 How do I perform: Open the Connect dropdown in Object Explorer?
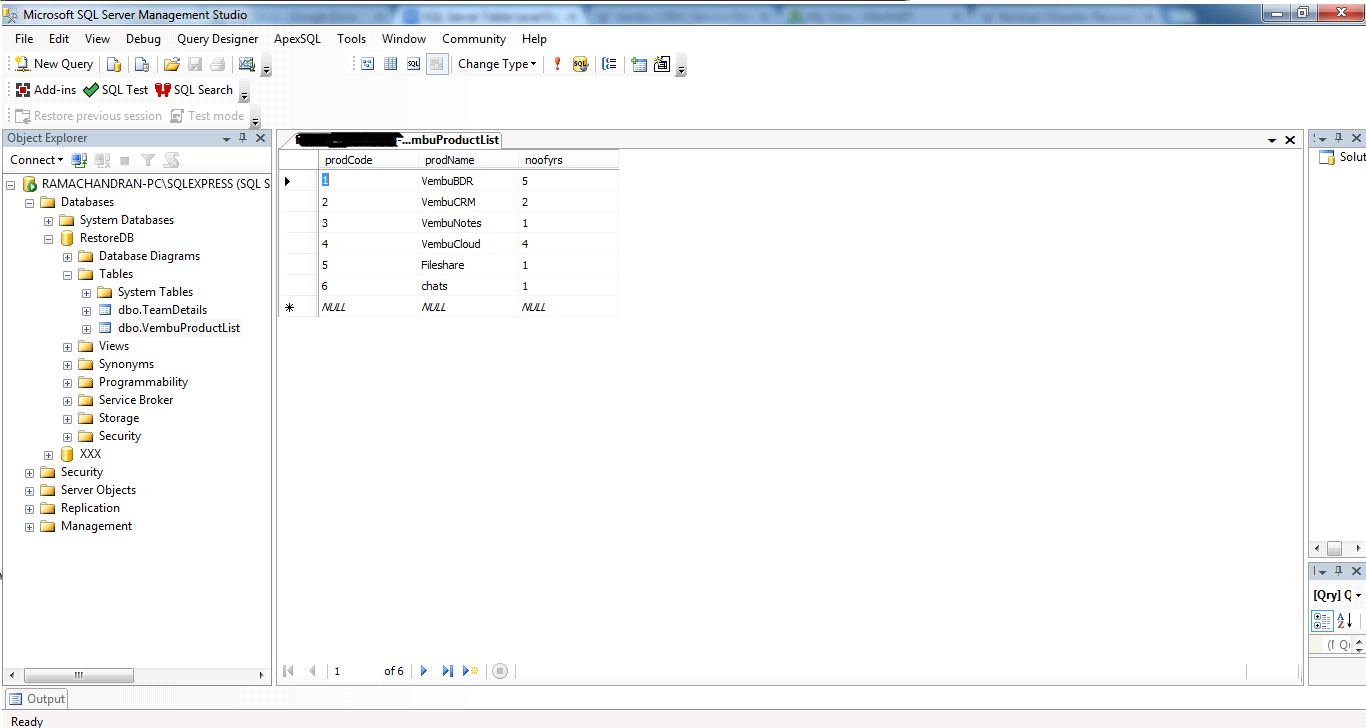pyautogui.click(x=37, y=160)
